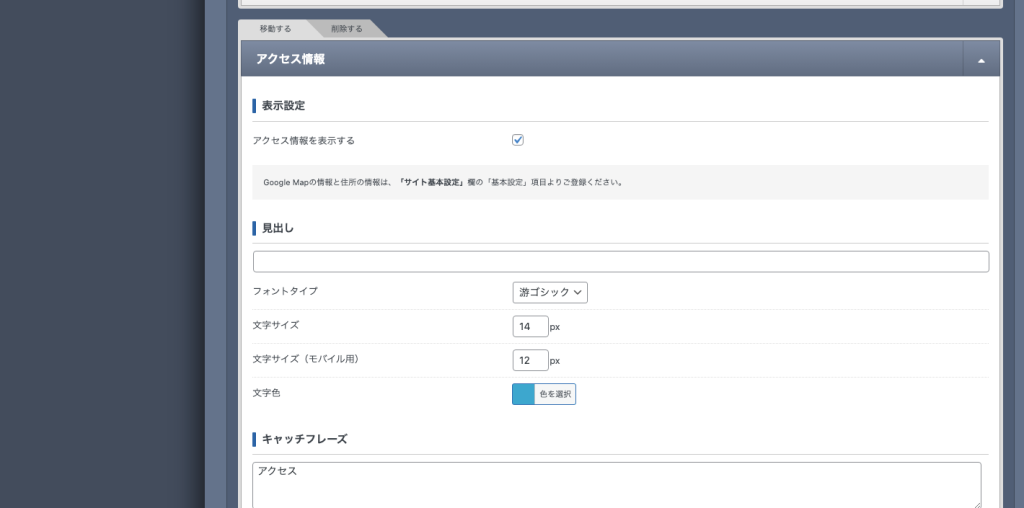
Task: Click the 文字サイズ（モバイル用） label
Action: 306,359
